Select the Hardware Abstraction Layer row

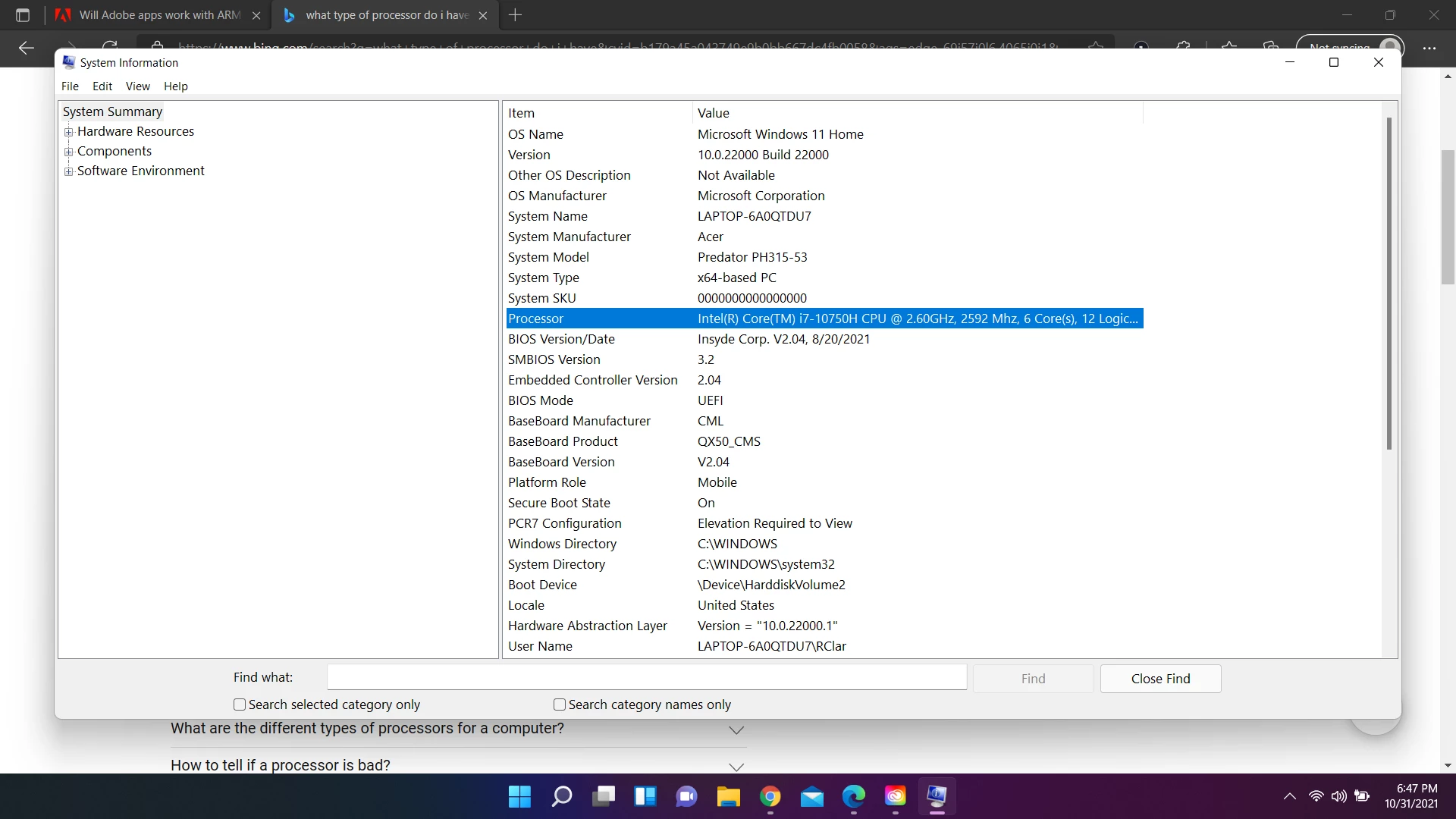coord(824,626)
